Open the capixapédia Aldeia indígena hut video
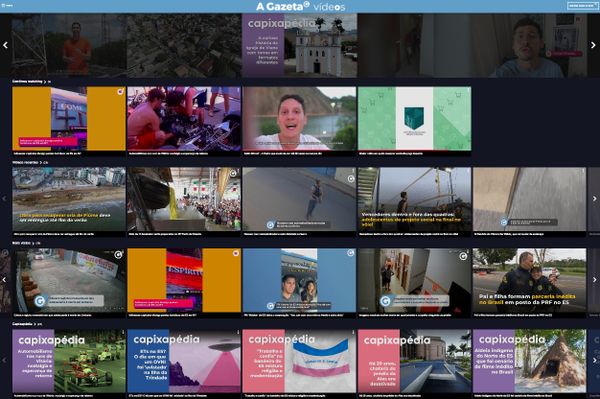This screenshot has height=399, width=600. point(530,363)
